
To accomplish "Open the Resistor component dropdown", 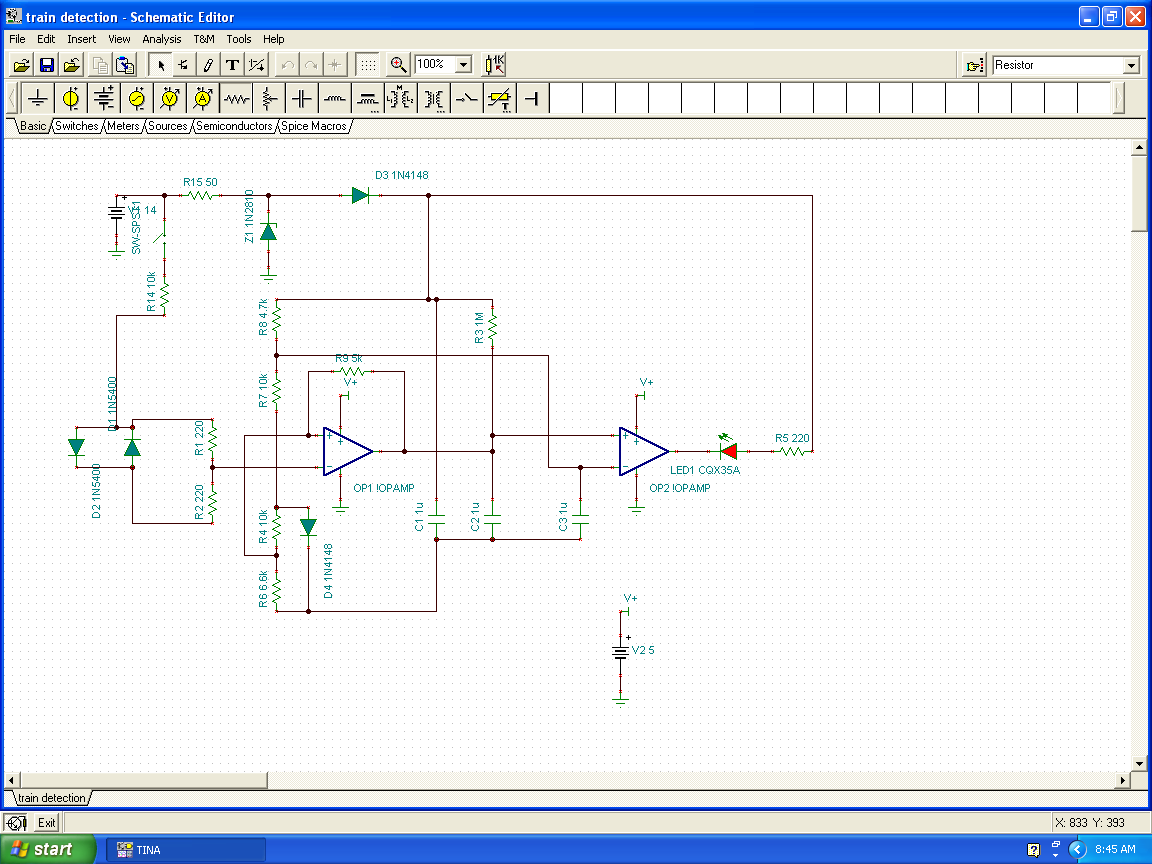I will (1131, 65).
